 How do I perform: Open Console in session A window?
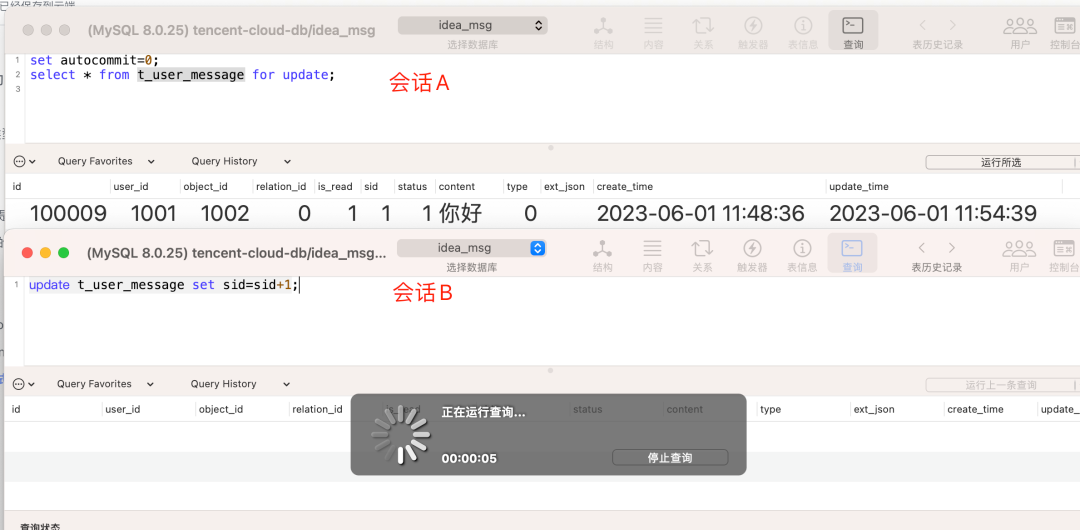1064,32
